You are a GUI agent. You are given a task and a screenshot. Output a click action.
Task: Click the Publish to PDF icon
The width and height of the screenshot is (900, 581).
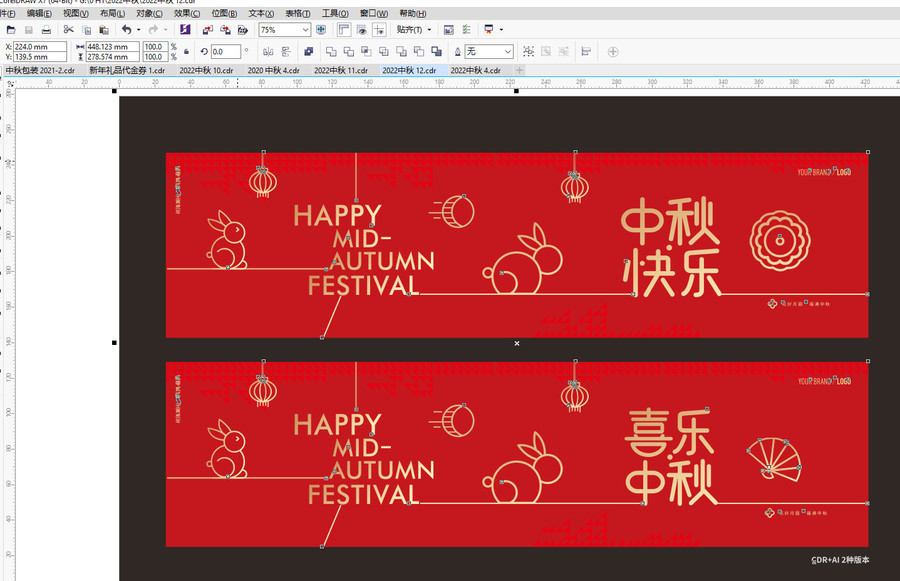tap(243, 30)
